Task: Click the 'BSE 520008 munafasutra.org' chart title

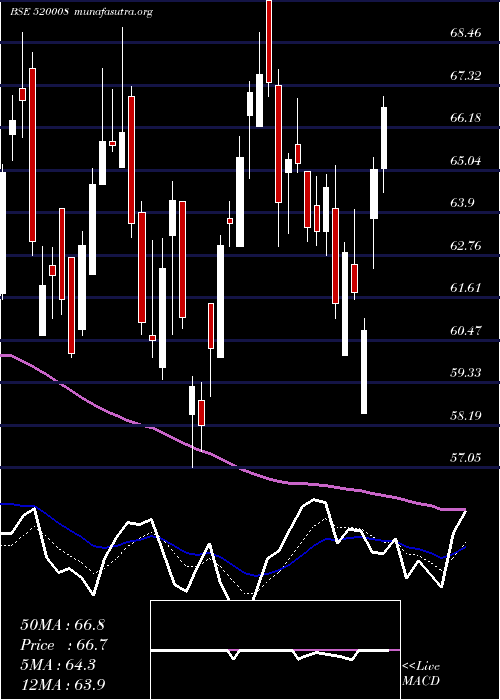Action: [82, 12]
